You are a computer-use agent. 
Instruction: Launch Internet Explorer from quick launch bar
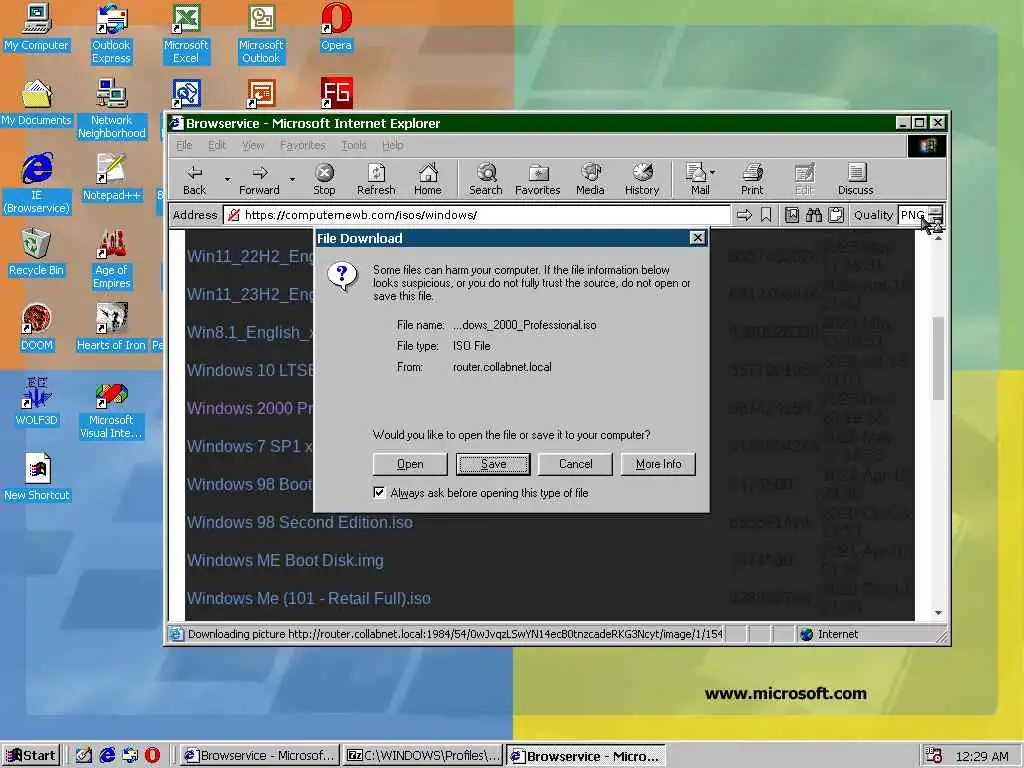[107, 755]
